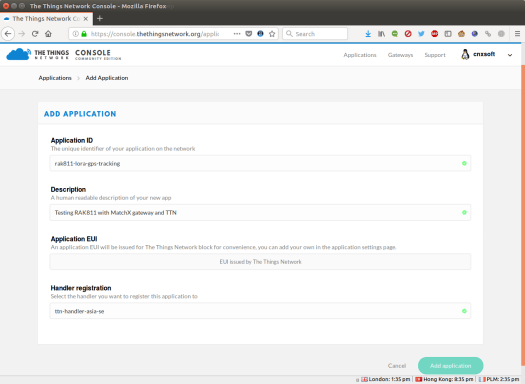Open the Downloads panel
Image resolution: width=525 pixels, height=384 pixels.
[368, 34]
